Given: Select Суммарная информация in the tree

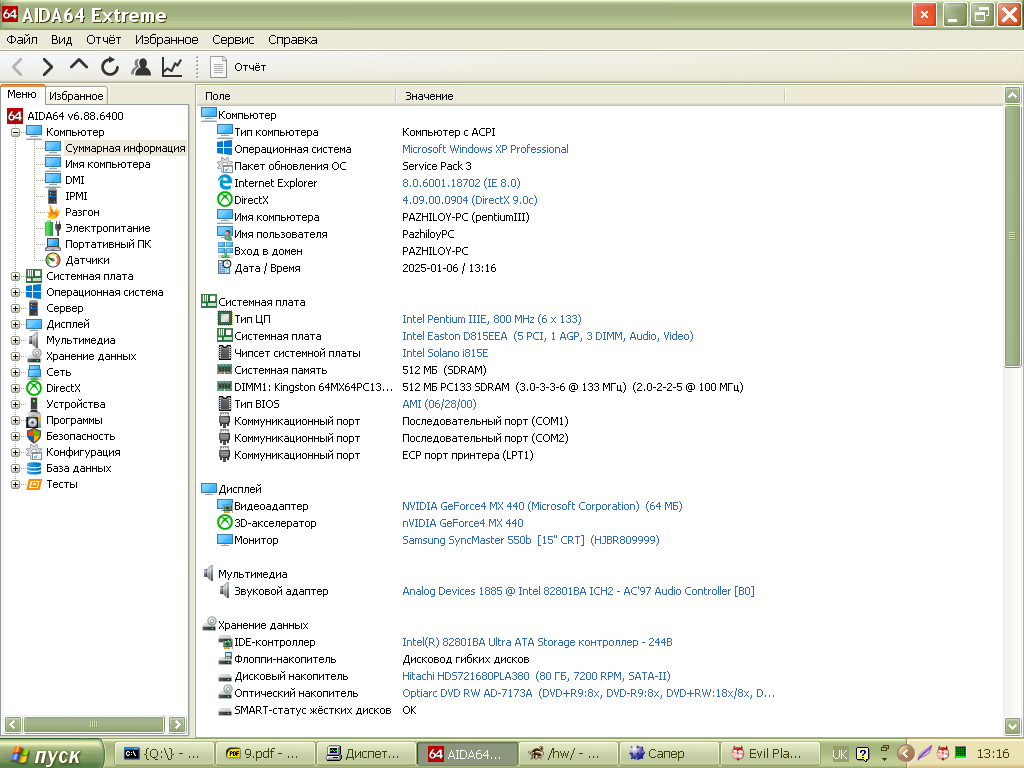Looking at the screenshot, I should coord(125,148).
